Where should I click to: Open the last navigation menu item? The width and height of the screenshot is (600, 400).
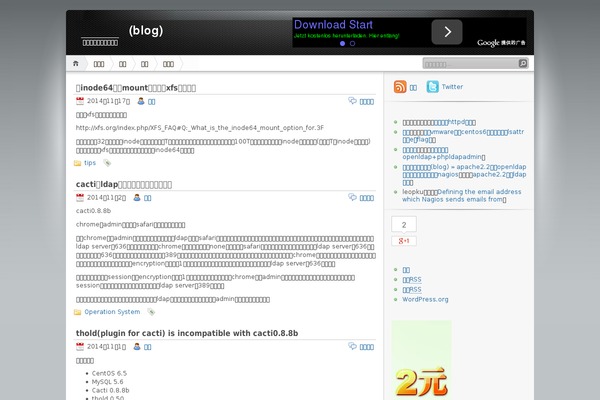pos(168,64)
